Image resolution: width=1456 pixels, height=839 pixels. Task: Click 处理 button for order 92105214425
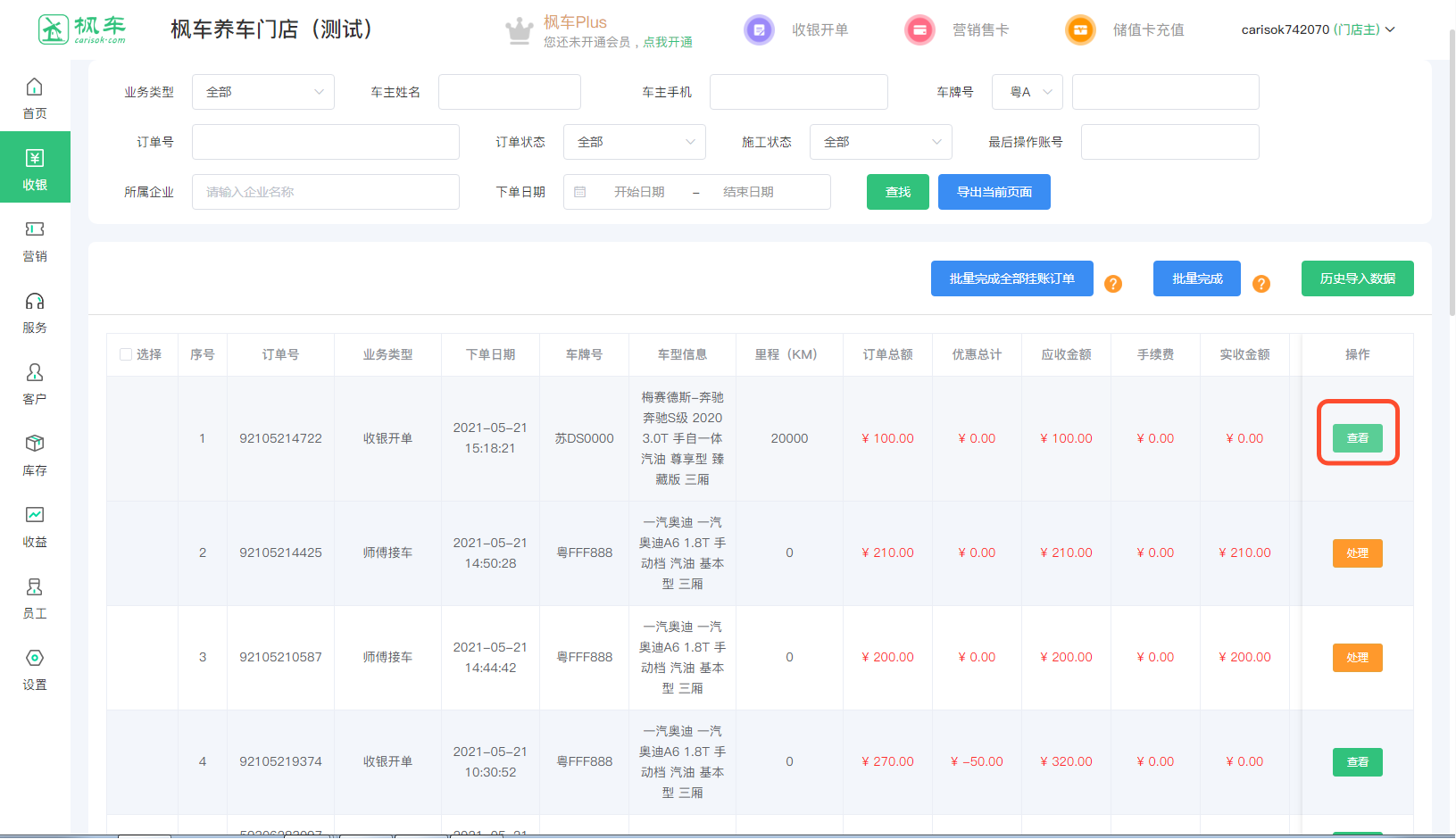click(1357, 553)
